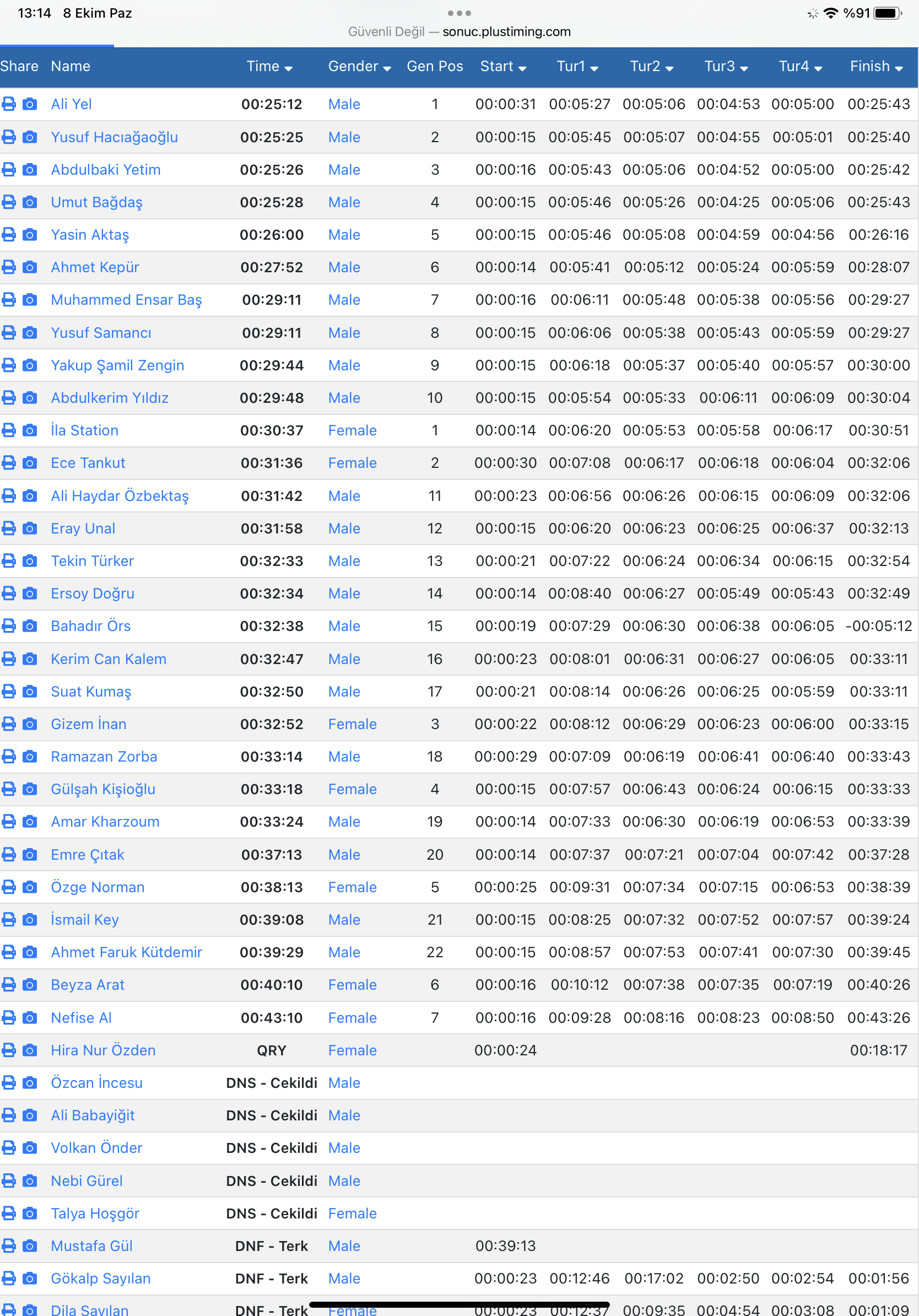The width and height of the screenshot is (919, 1316).
Task: Open the three-dot multitasking menu at top
Action: point(459,13)
